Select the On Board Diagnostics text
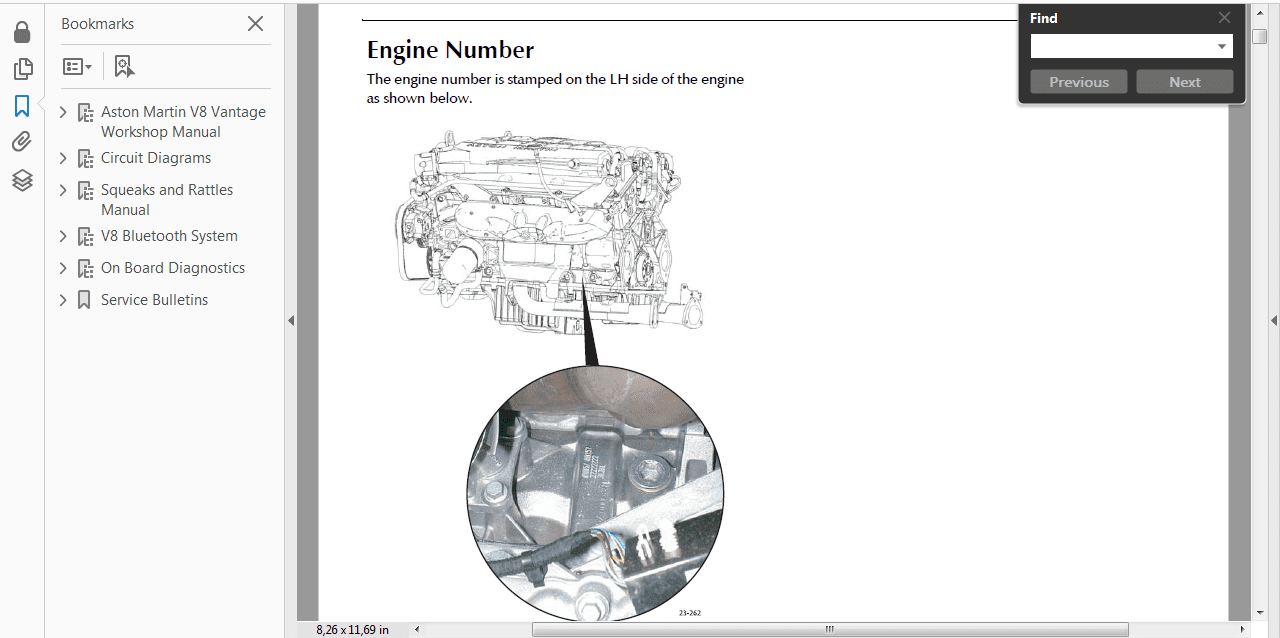The width and height of the screenshot is (1280, 638). (x=173, y=268)
